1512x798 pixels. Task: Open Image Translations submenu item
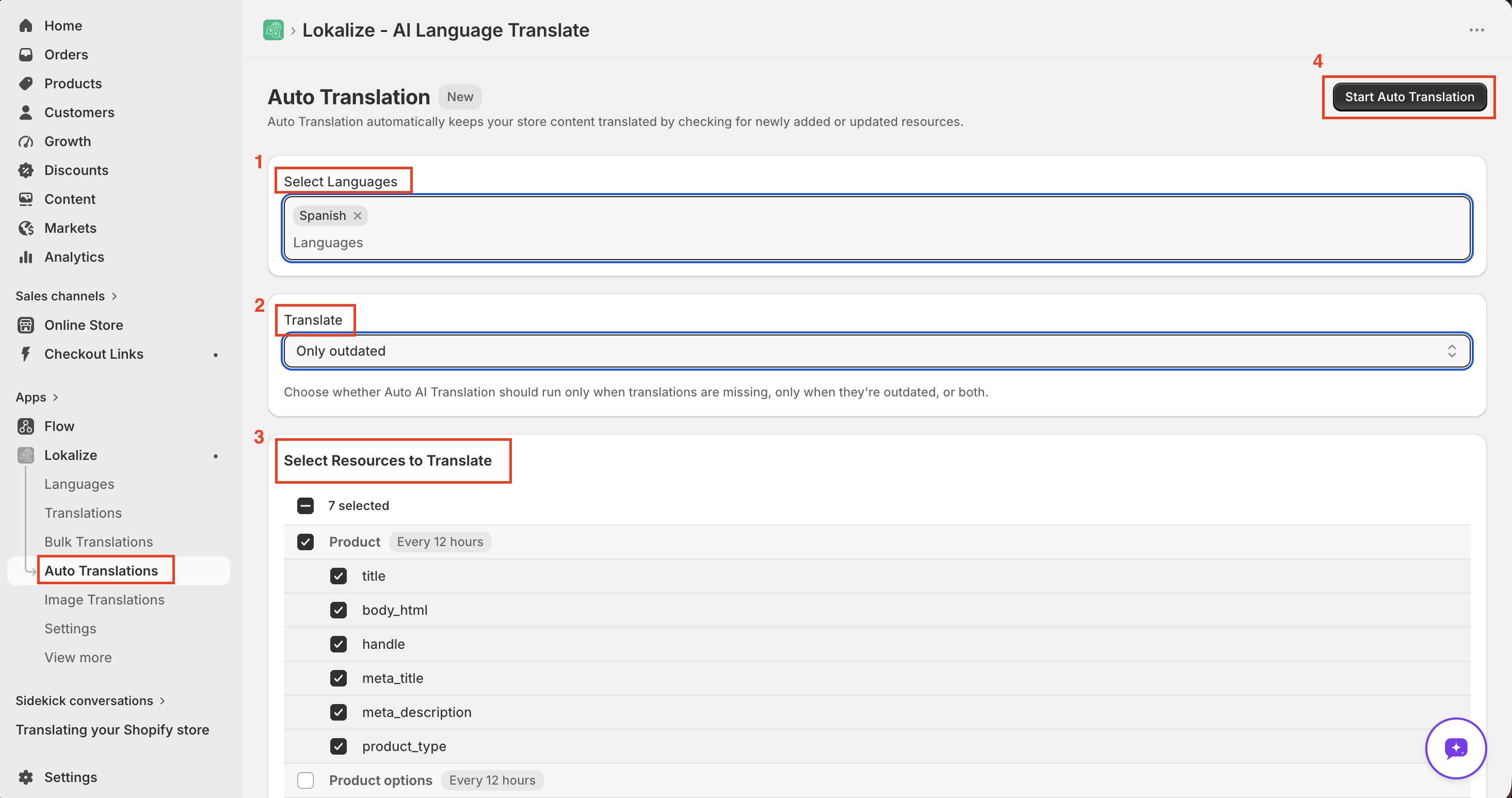point(104,599)
